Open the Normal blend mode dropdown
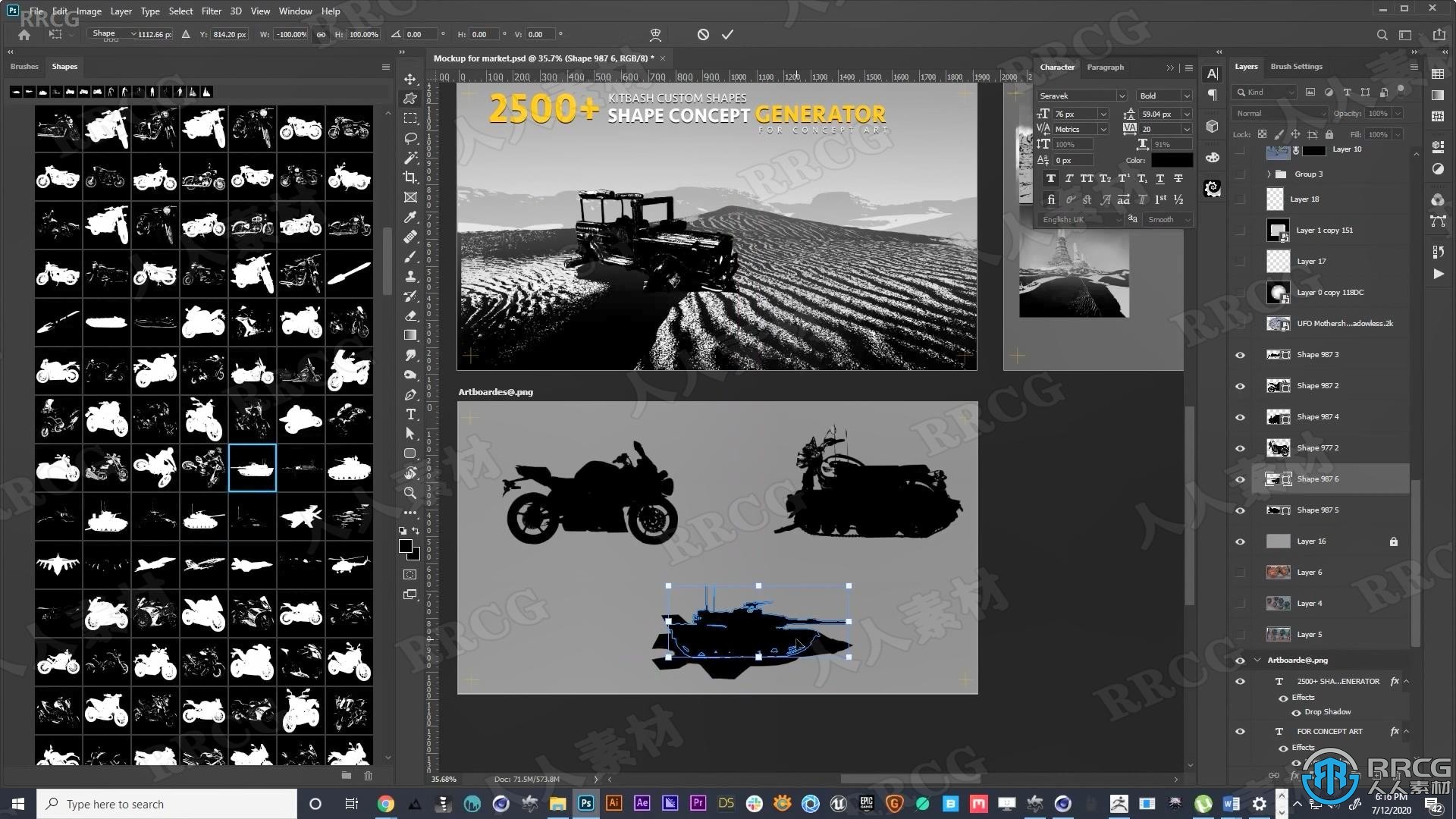 pyautogui.click(x=1280, y=113)
